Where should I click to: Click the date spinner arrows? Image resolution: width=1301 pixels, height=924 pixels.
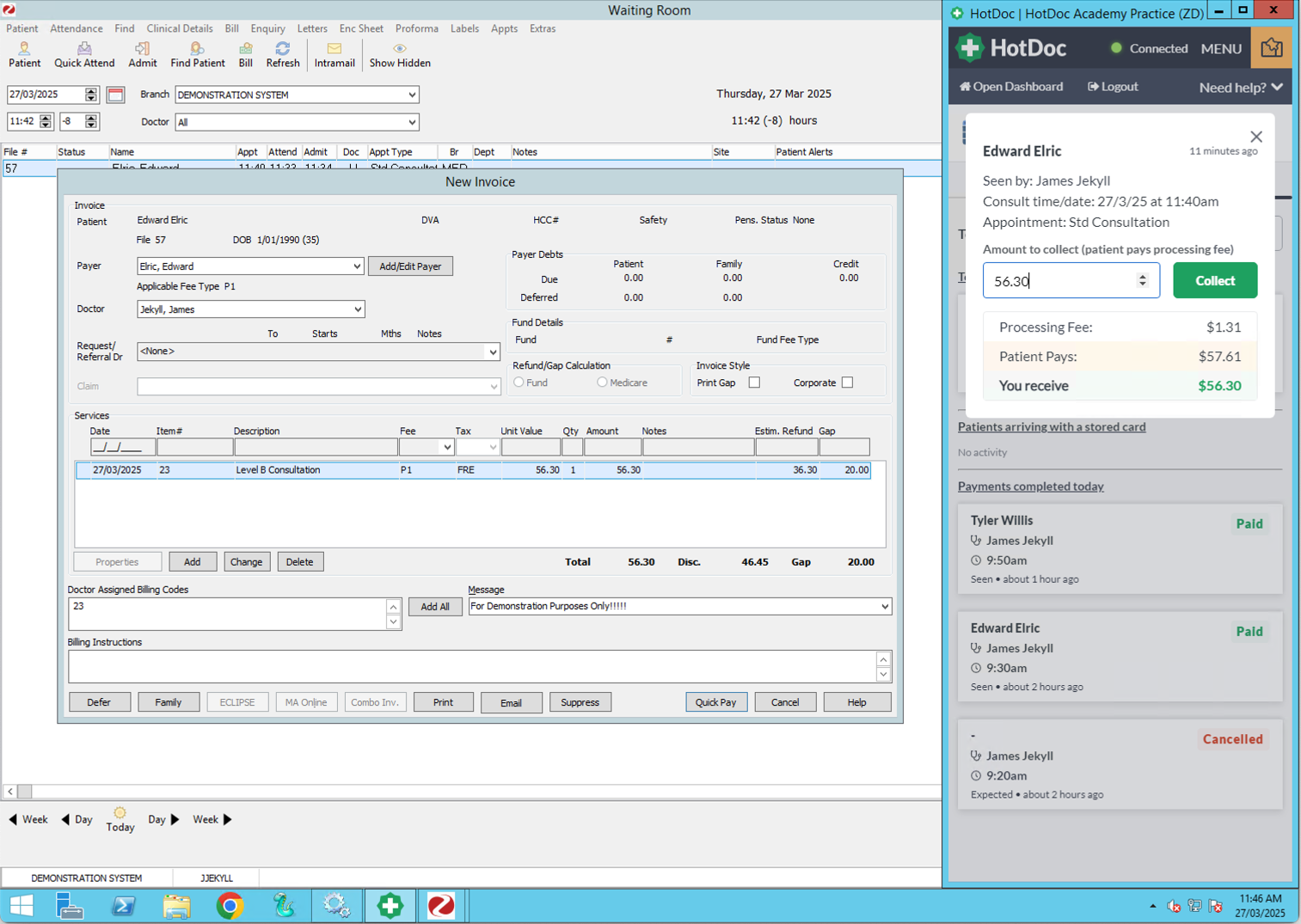91,95
